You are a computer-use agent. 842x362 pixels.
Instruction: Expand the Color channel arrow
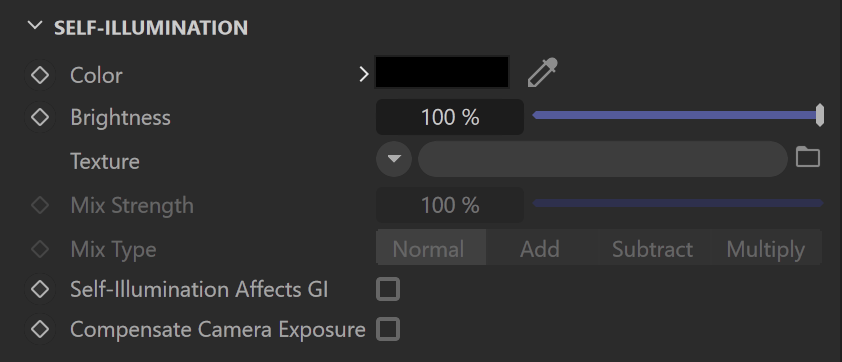click(364, 75)
